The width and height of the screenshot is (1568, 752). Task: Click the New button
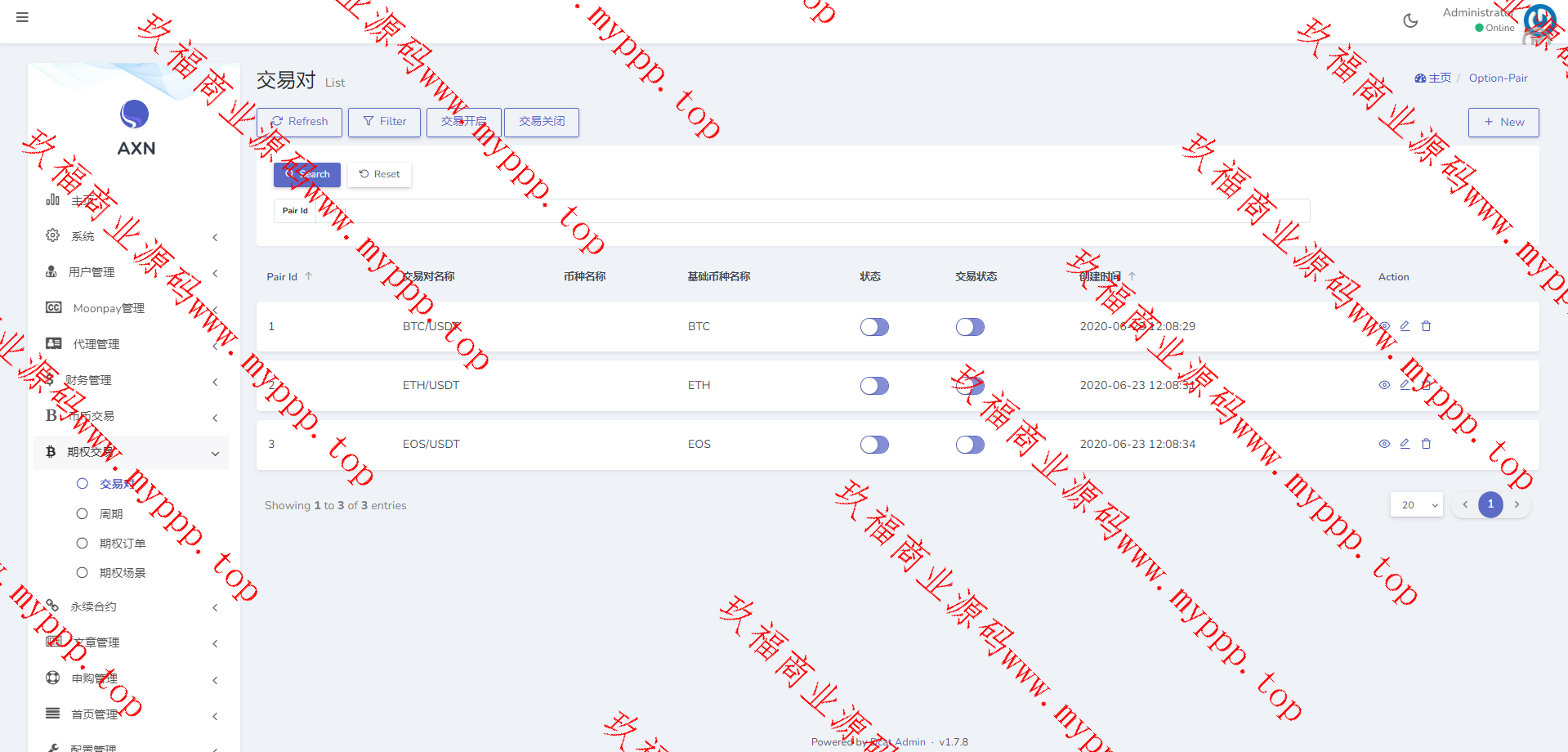(1503, 123)
